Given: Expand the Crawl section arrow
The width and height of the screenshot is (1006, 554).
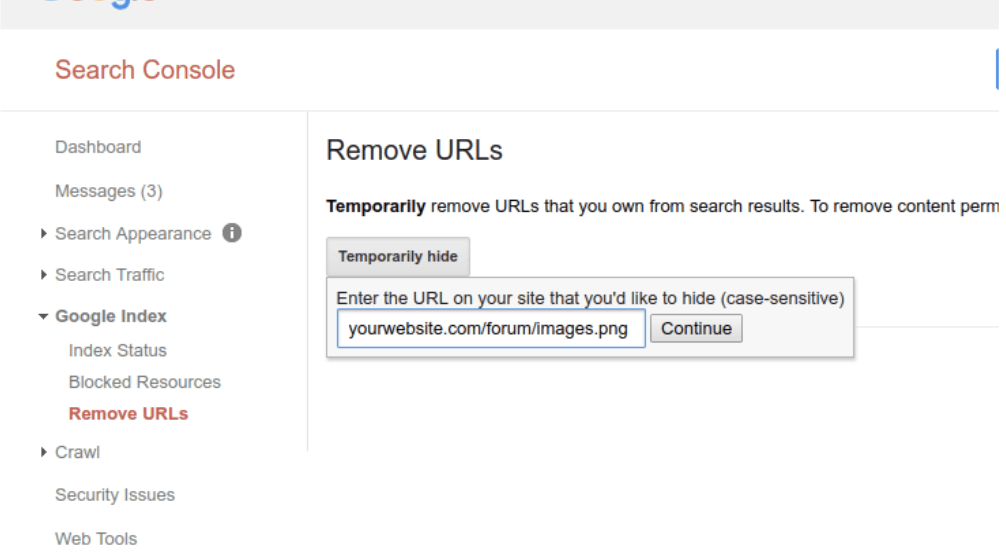Looking at the screenshot, I should pos(43,453).
